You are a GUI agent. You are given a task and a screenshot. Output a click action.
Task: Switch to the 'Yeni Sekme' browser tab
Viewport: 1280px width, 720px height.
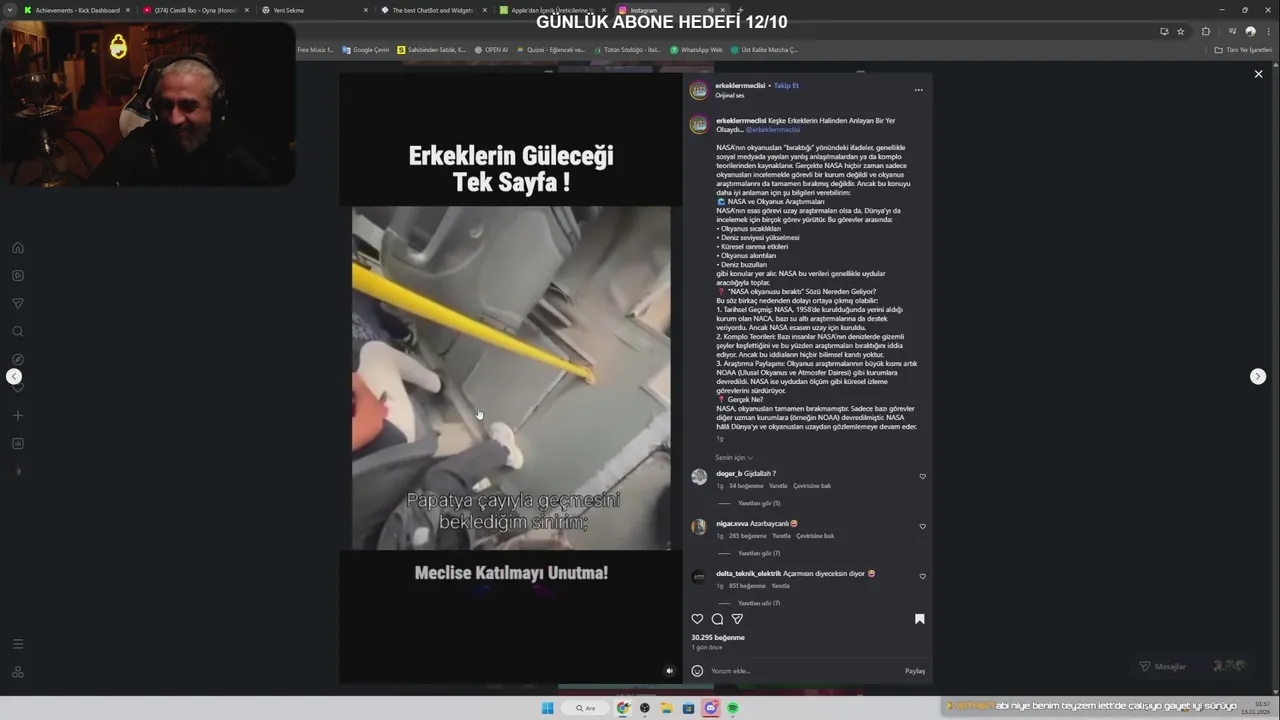313,10
